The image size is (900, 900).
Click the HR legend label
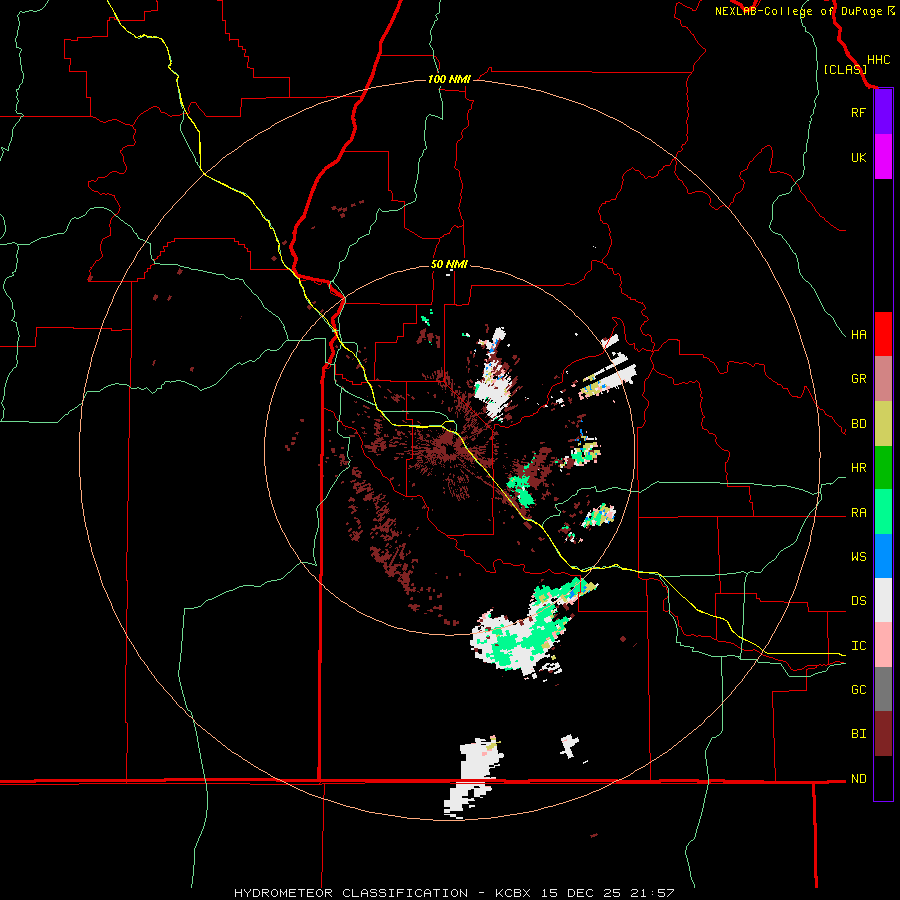(858, 468)
